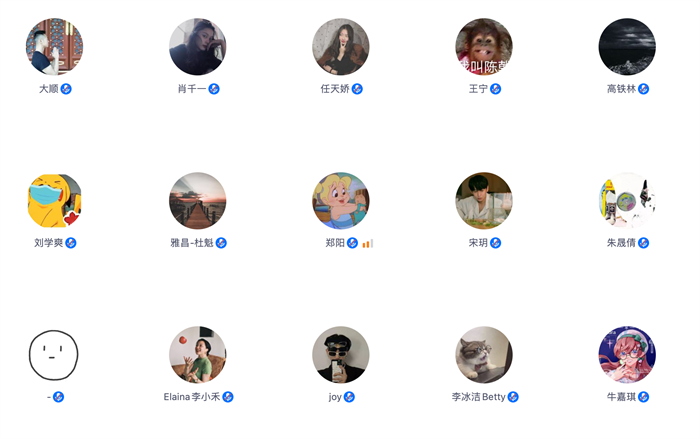Image resolution: width=700 pixels, height=439 pixels.
Task: Select the orangutan avatar of 王宁
Action: (484, 46)
